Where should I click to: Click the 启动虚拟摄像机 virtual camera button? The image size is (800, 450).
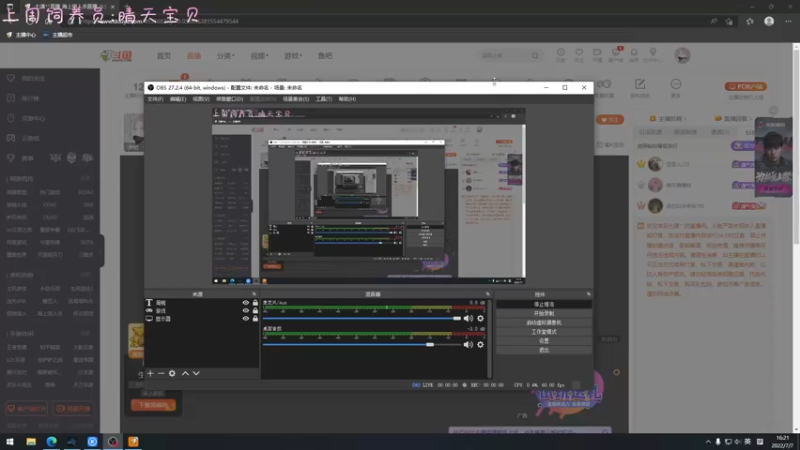(544, 322)
